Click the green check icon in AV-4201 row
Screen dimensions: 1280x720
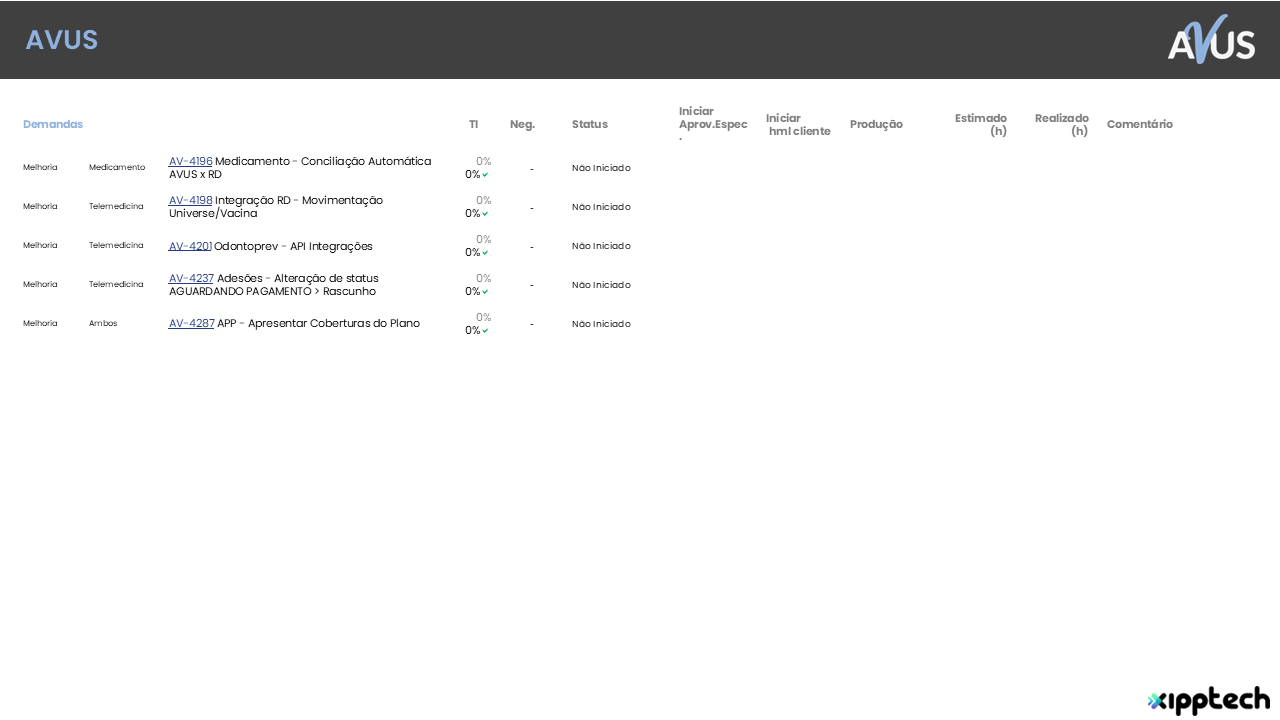[x=486, y=253]
